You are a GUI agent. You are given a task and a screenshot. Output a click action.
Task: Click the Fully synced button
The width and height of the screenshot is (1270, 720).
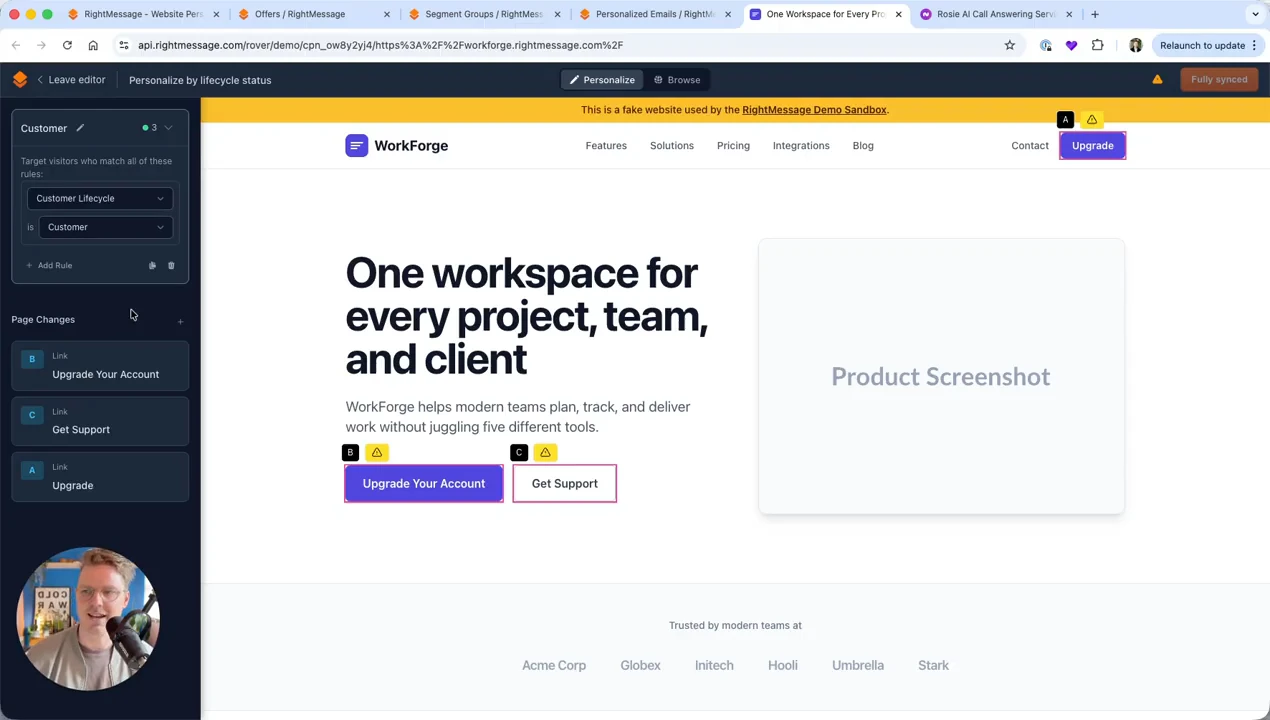coord(1219,79)
